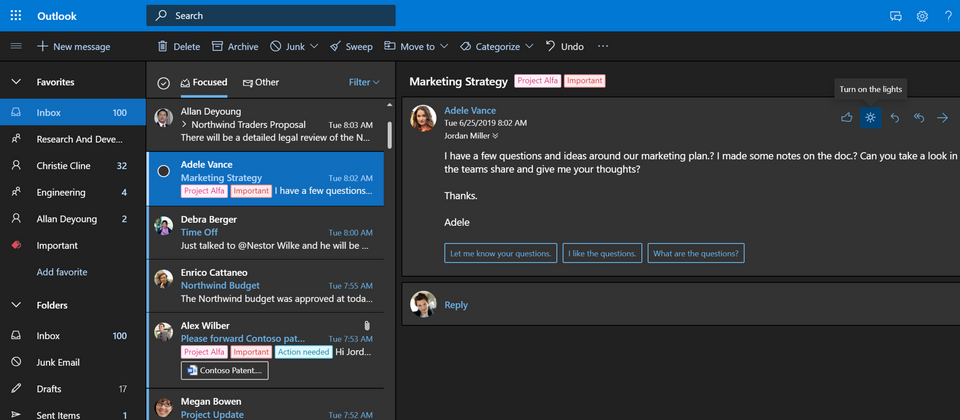The height and width of the screenshot is (420, 960).
Task: Open the Contoso Patent attachment chip
Action: click(225, 370)
